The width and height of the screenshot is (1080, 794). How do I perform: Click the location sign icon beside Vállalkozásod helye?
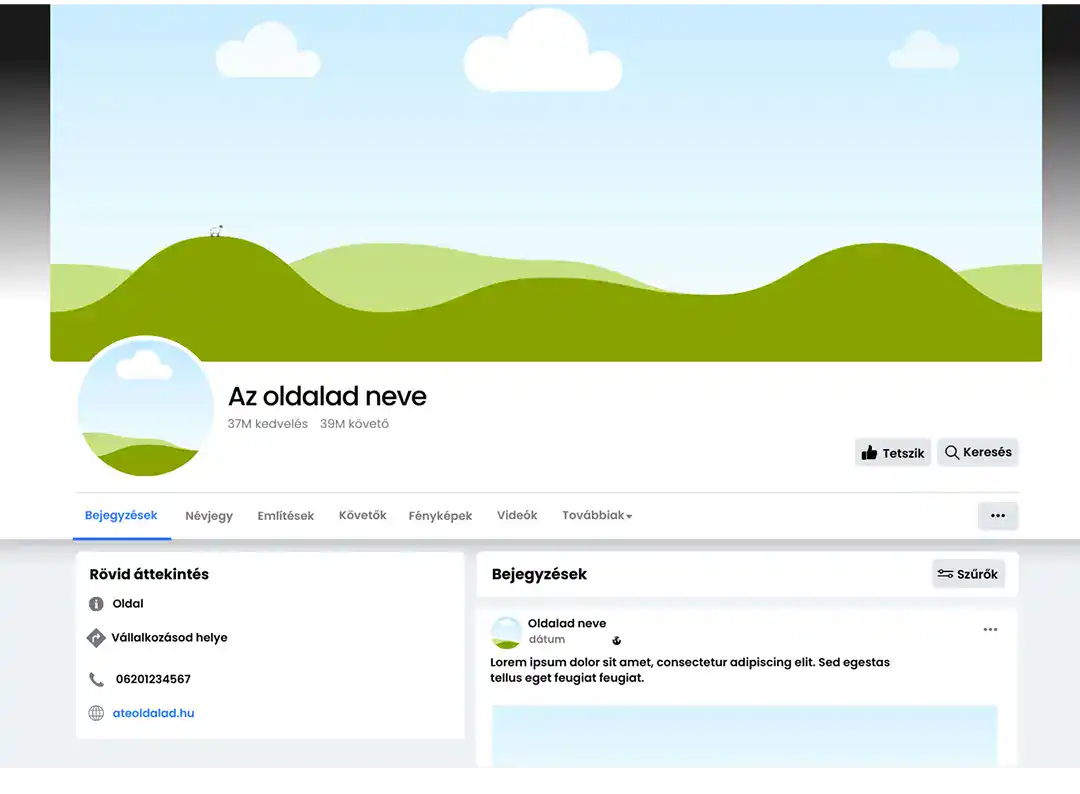click(96, 638)
